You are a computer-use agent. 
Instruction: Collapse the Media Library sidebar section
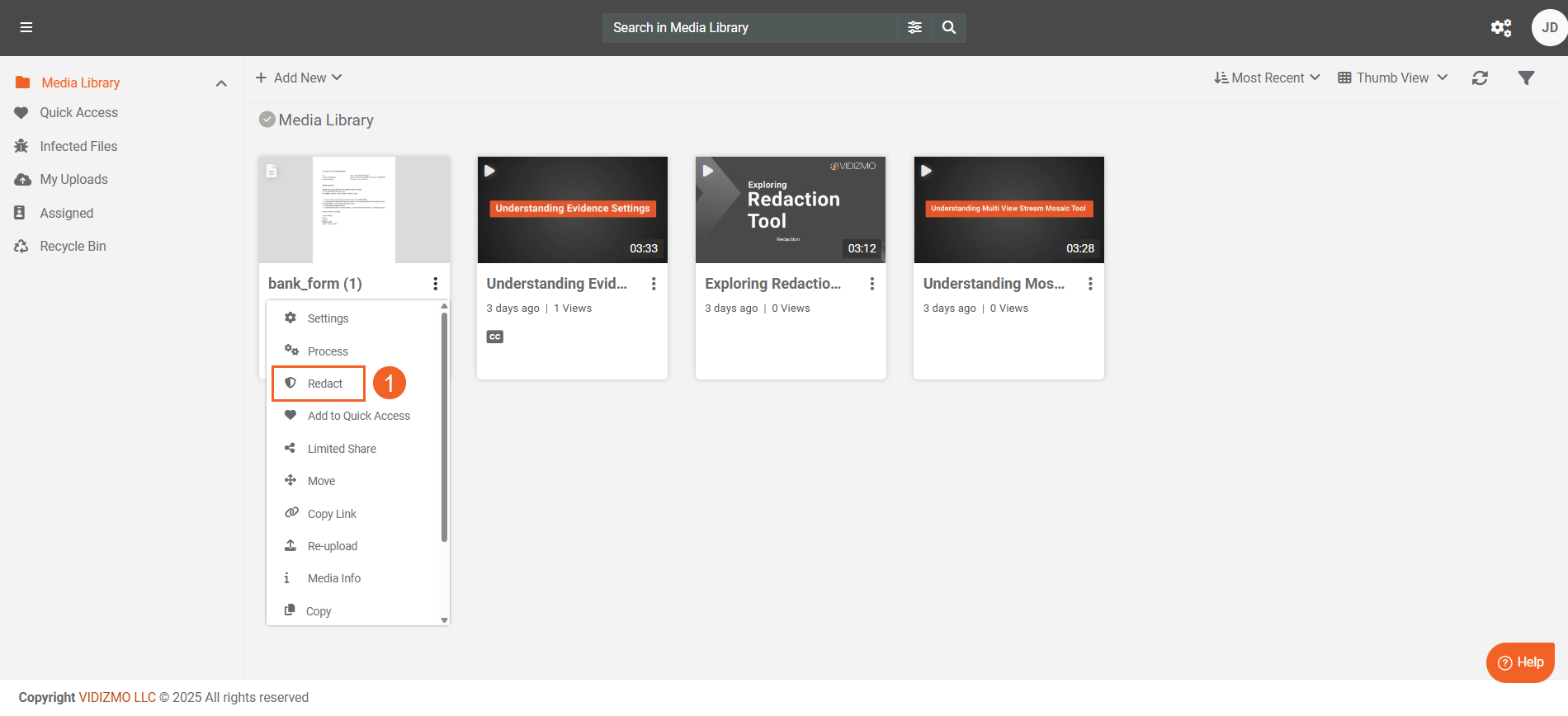221,83
